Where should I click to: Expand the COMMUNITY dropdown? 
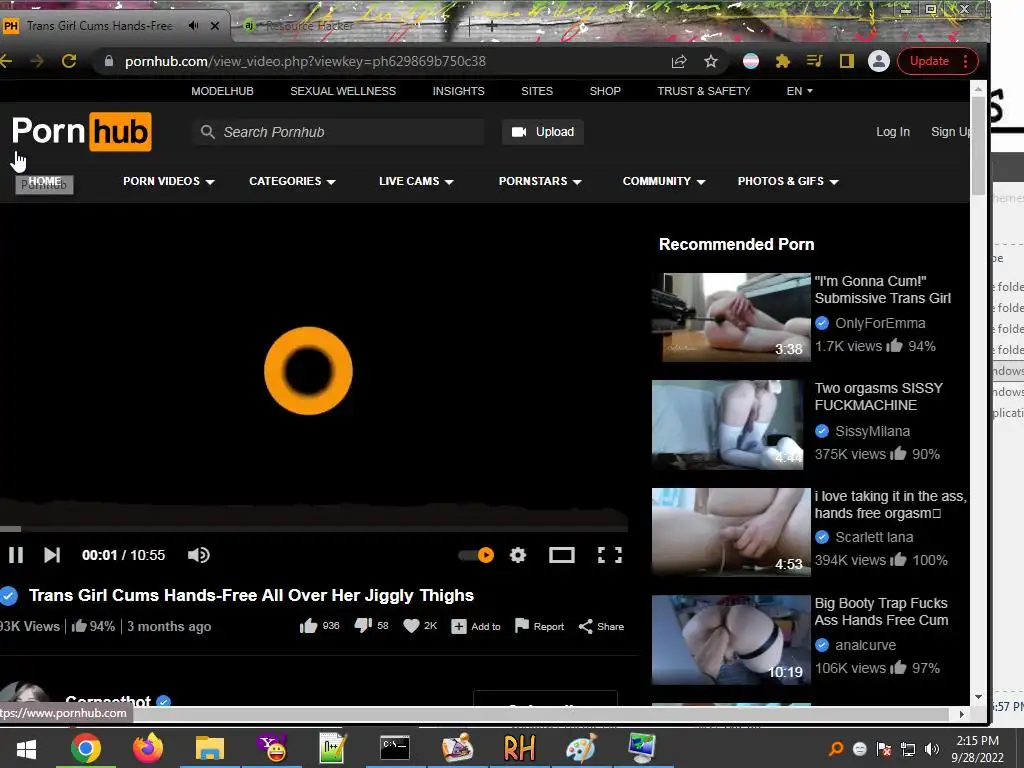[x=664, y=182]
